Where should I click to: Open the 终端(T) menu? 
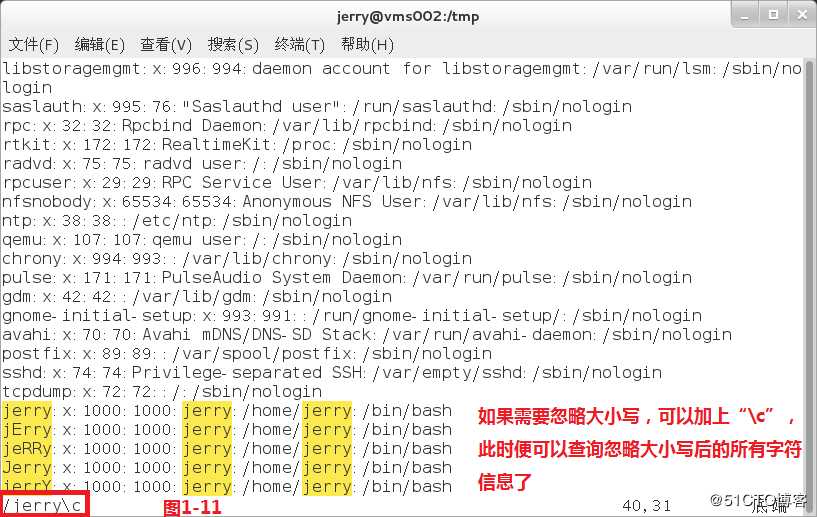(x=300, y=45)
